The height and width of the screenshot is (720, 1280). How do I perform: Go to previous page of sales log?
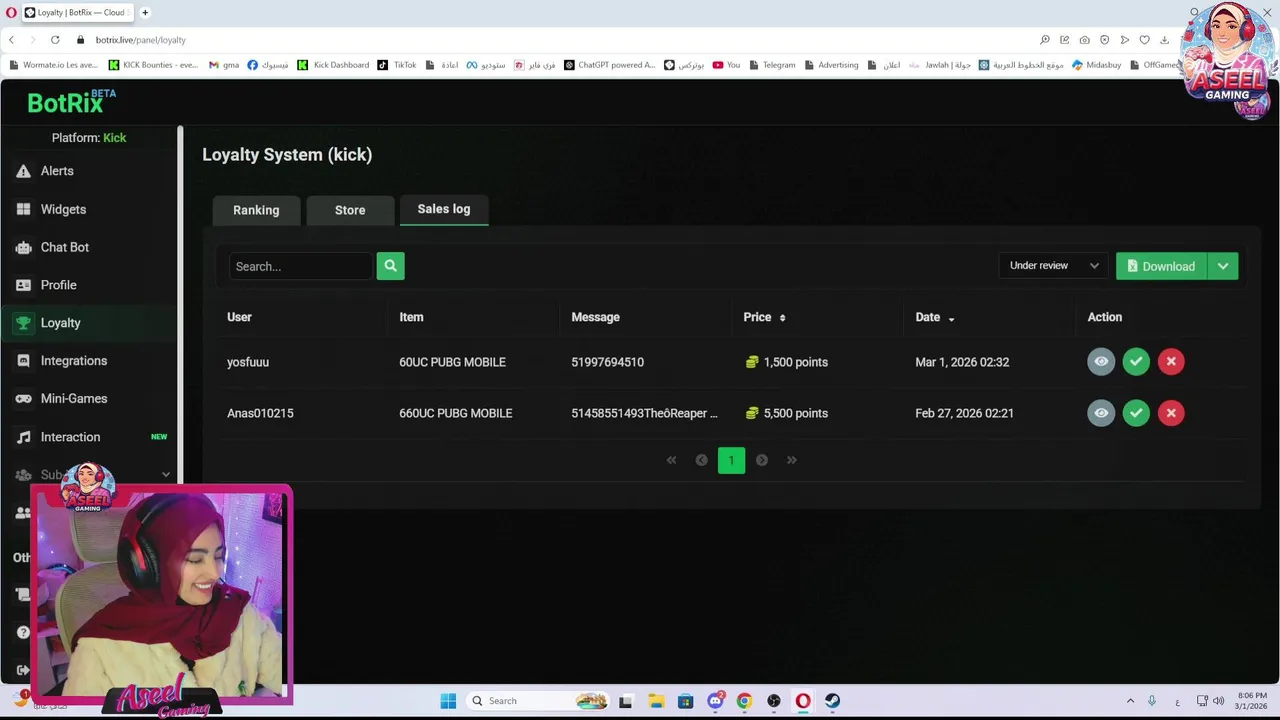[701, 460]
